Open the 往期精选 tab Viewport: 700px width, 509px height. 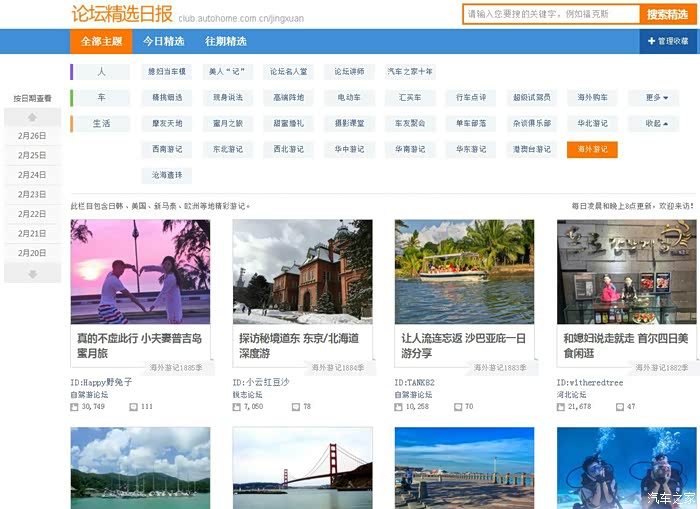225,41
